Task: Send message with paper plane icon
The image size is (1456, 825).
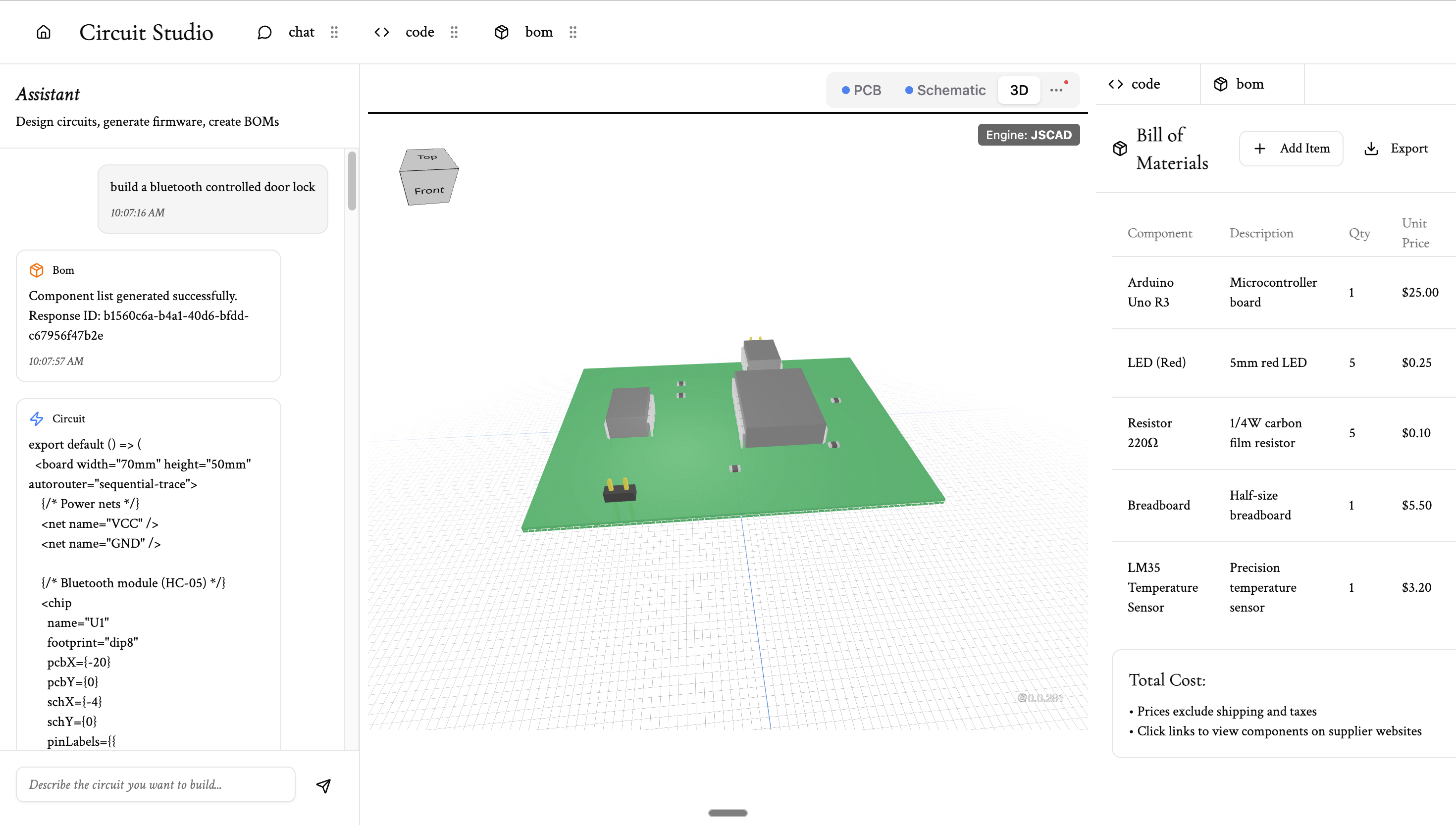Action: point(323,785)
